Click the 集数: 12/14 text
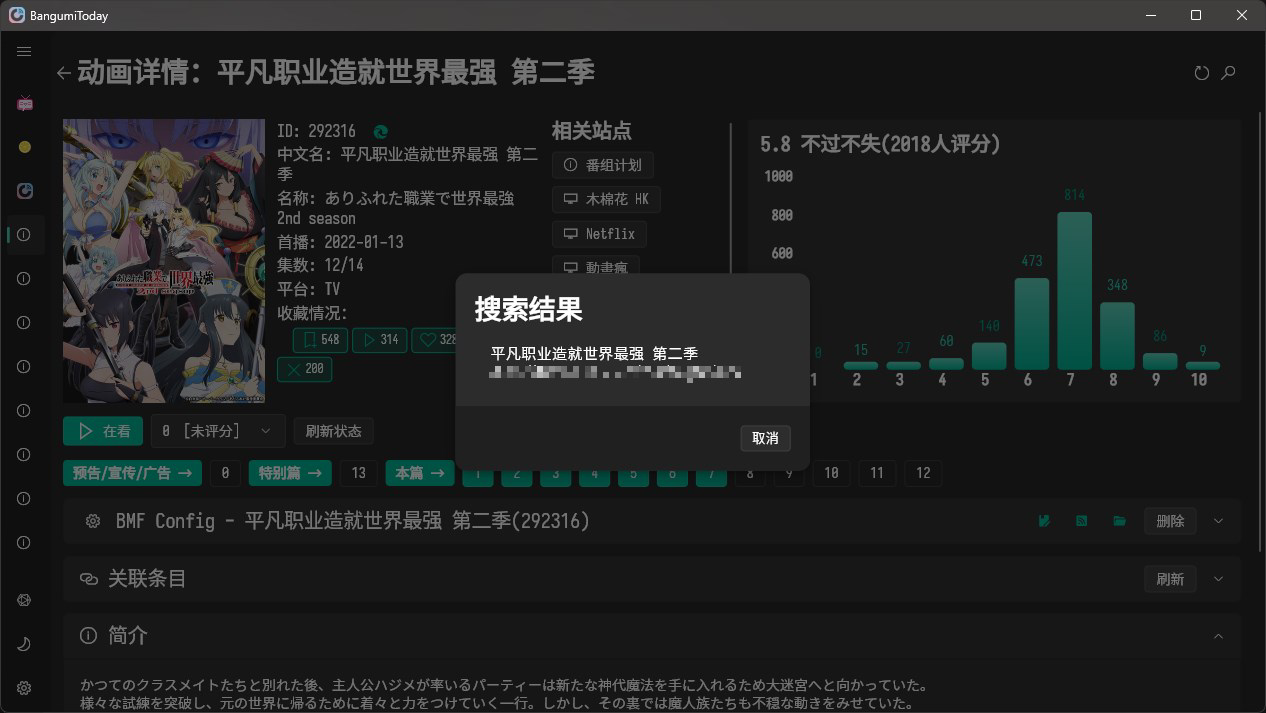 [x=320, y=266]
